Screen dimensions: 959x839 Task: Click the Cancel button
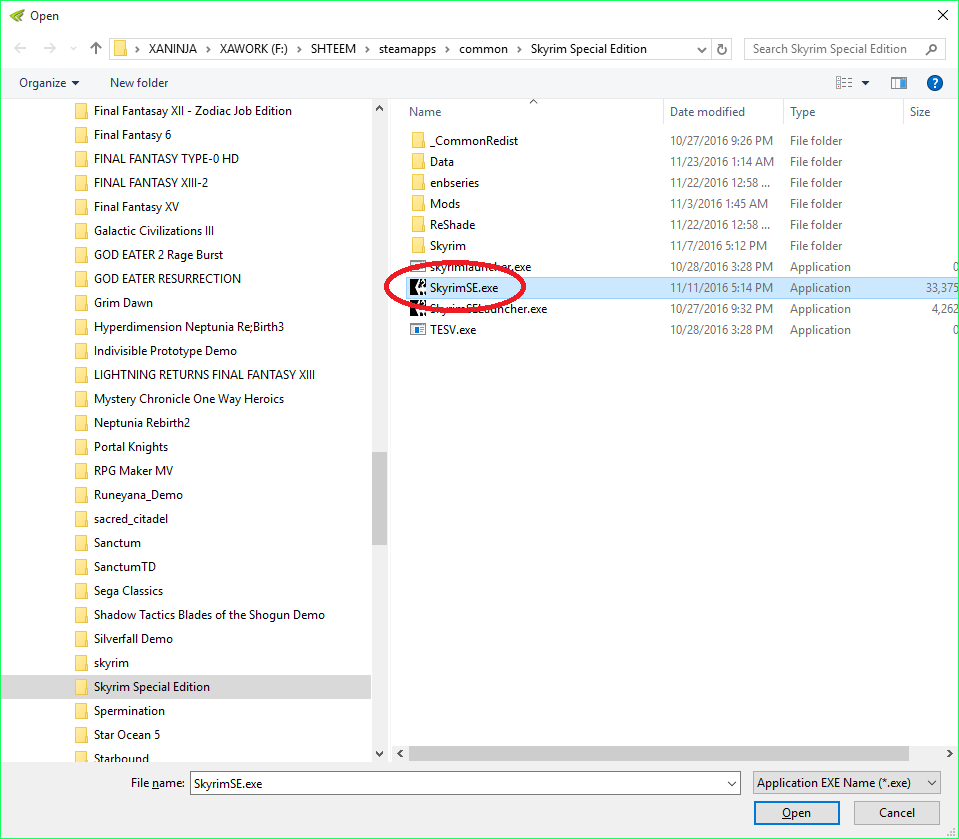[897, 813]
